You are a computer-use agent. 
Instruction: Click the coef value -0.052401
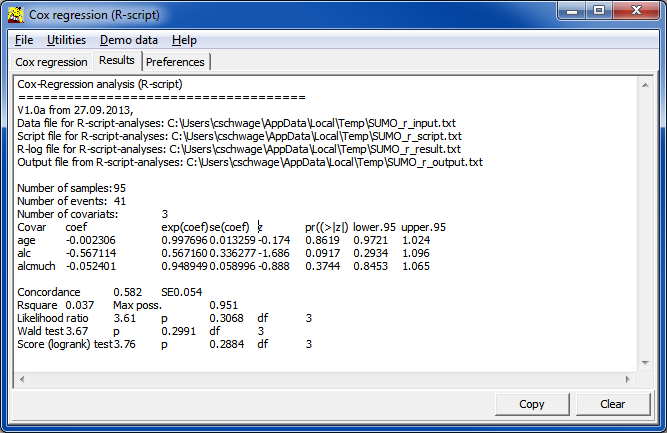pyautogui.click(x=91, y=266)
